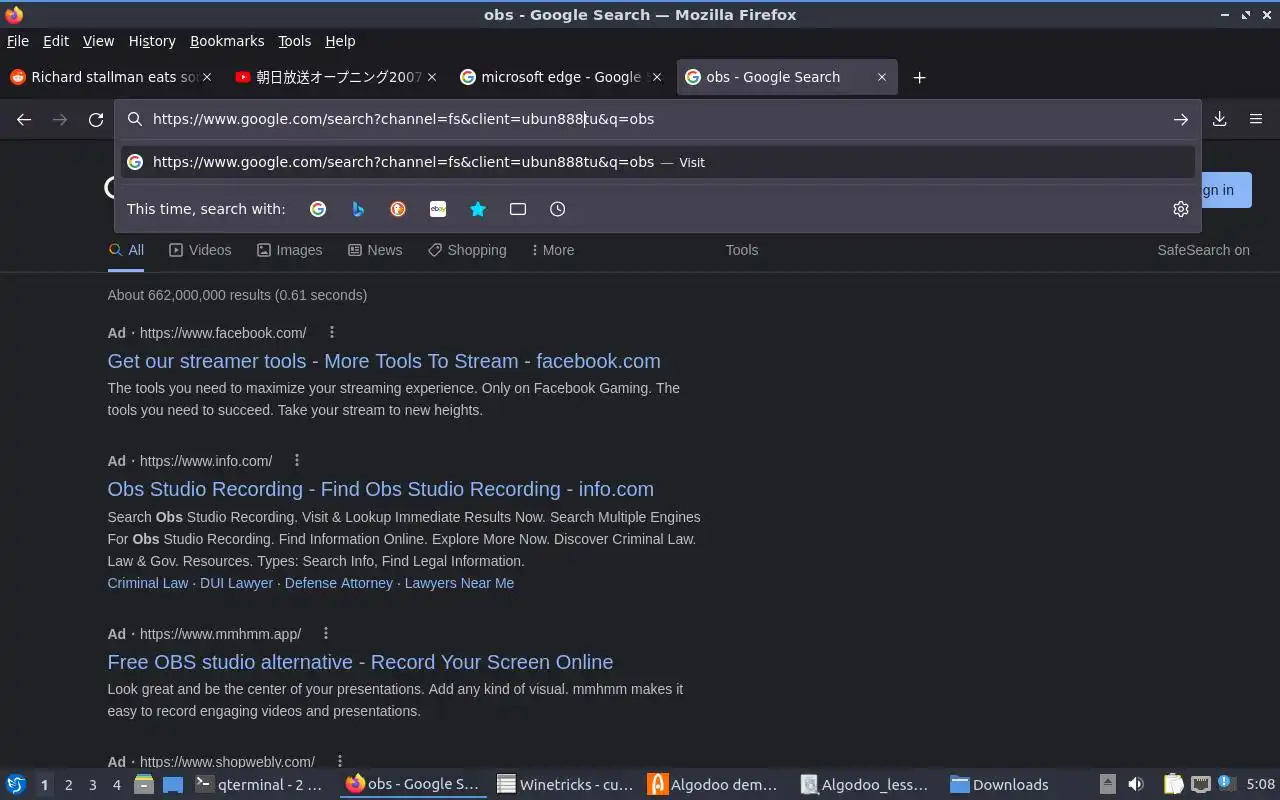Expand the More search filters dropdown
This screenshot has height=800, width=1280.
(x=552, y=250)
